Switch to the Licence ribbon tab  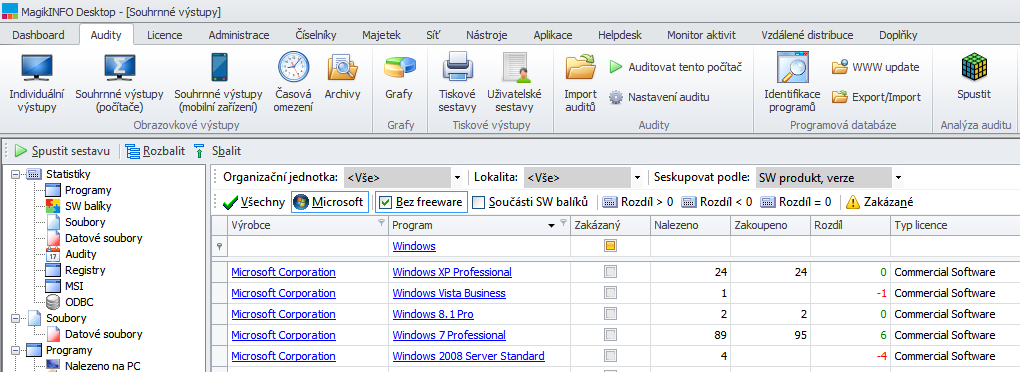(165, 35)
